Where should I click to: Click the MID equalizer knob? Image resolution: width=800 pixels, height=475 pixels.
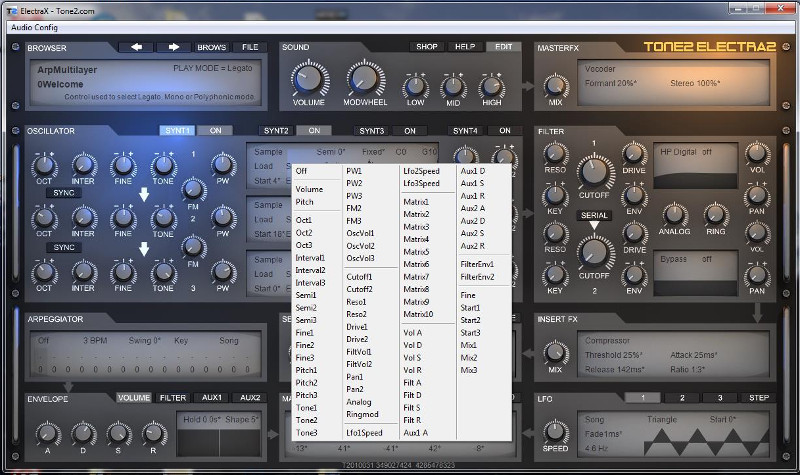click(x=454, y=86)
